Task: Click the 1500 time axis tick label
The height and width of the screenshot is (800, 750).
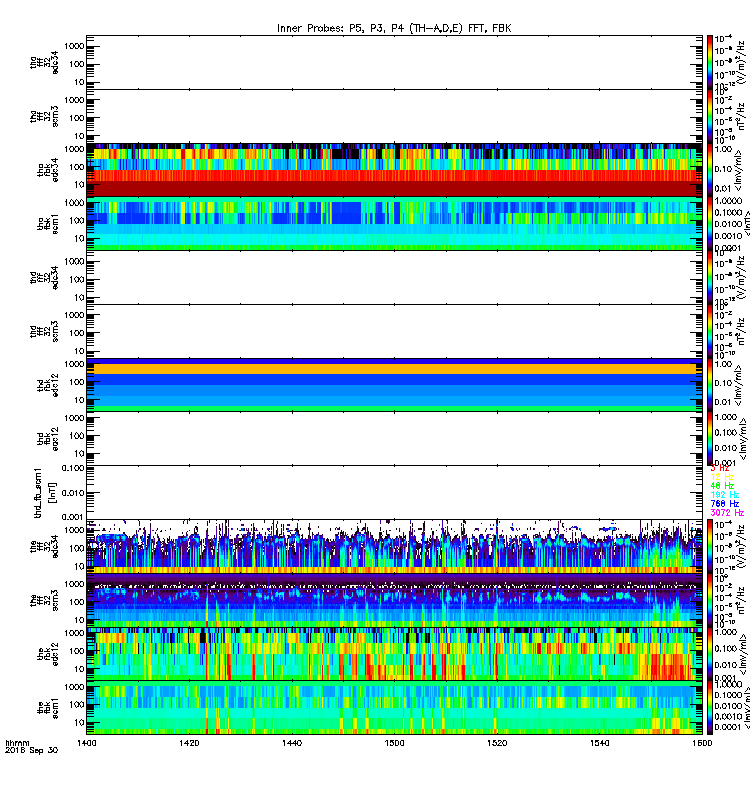Action: pos(394,743)
